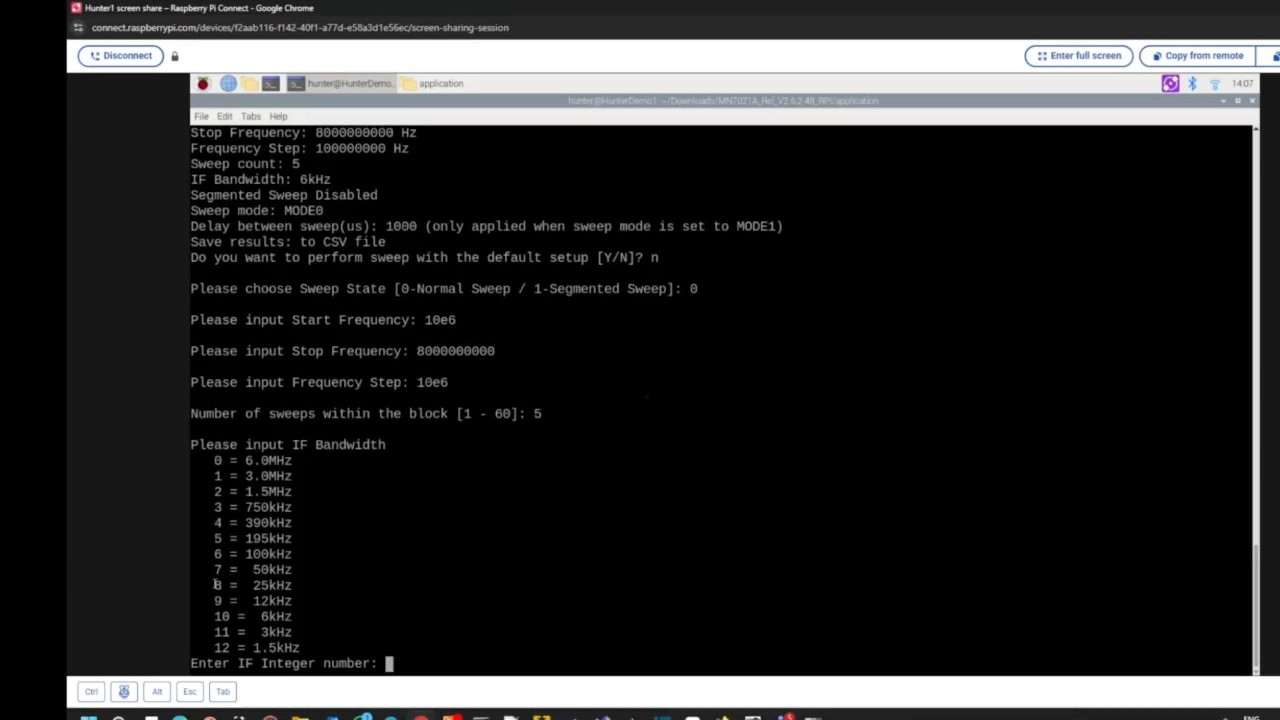Click 'Sweep count: 5' line

pyautogui.click(x=245, y=164)
